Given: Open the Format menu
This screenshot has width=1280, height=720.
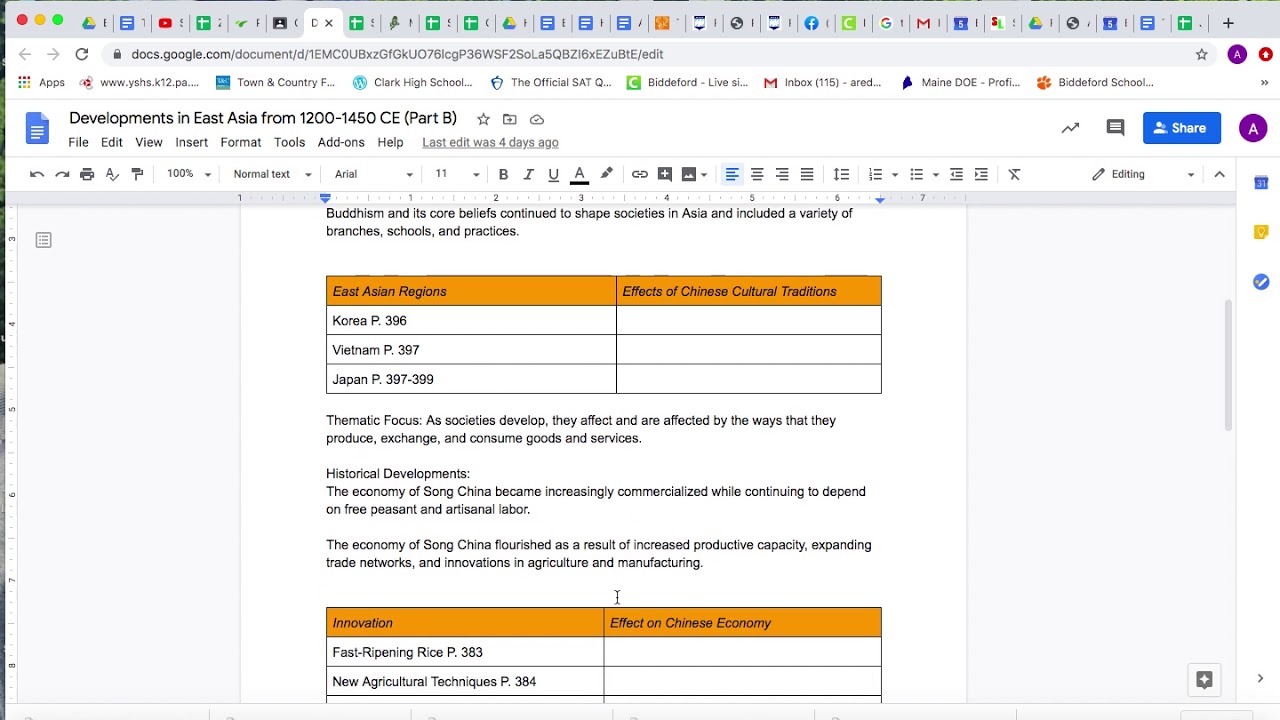Looking at the screenshot, I should [240, 142].
